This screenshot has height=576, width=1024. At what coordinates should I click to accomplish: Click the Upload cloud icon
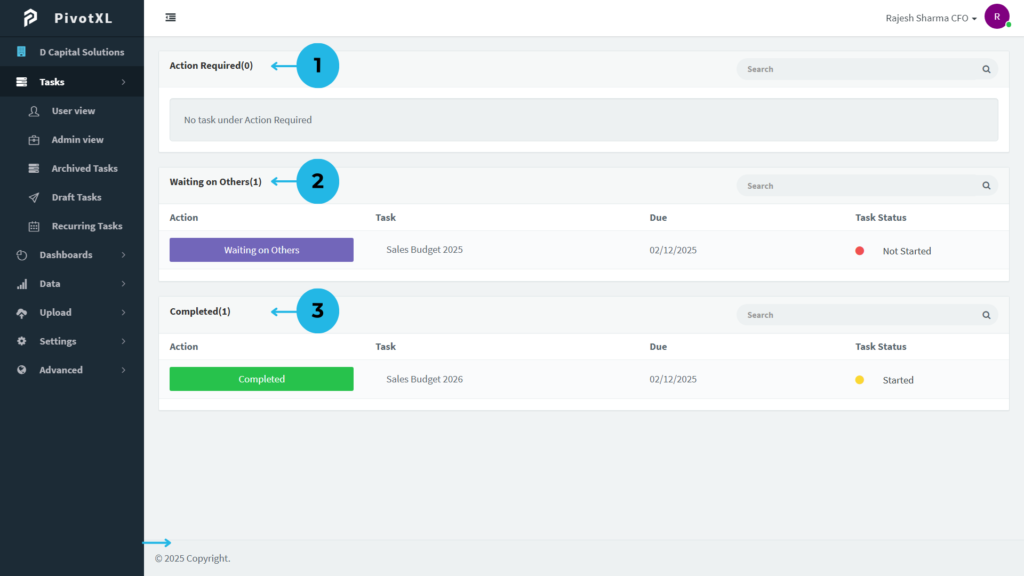22,313
